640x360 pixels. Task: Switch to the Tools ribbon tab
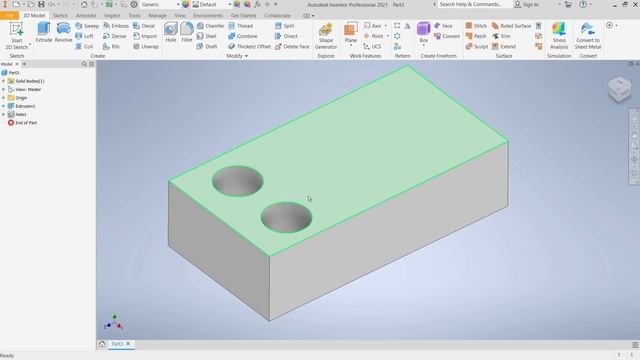(x=134, y=16)
